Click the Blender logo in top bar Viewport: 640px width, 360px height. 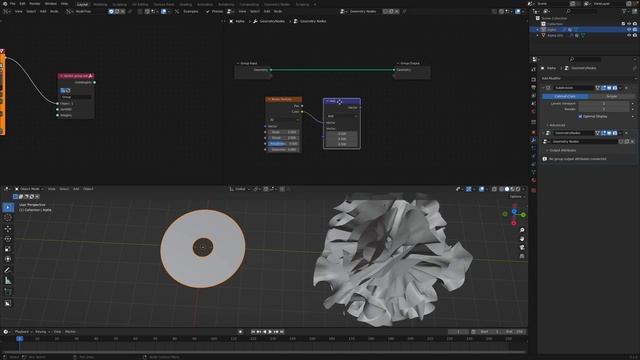click(4, 4)
